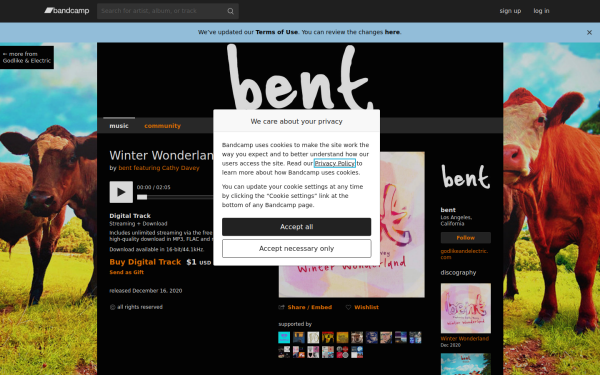Click the share arrow icon
This screenshot has height=375, width=600.
coord(282,307)
